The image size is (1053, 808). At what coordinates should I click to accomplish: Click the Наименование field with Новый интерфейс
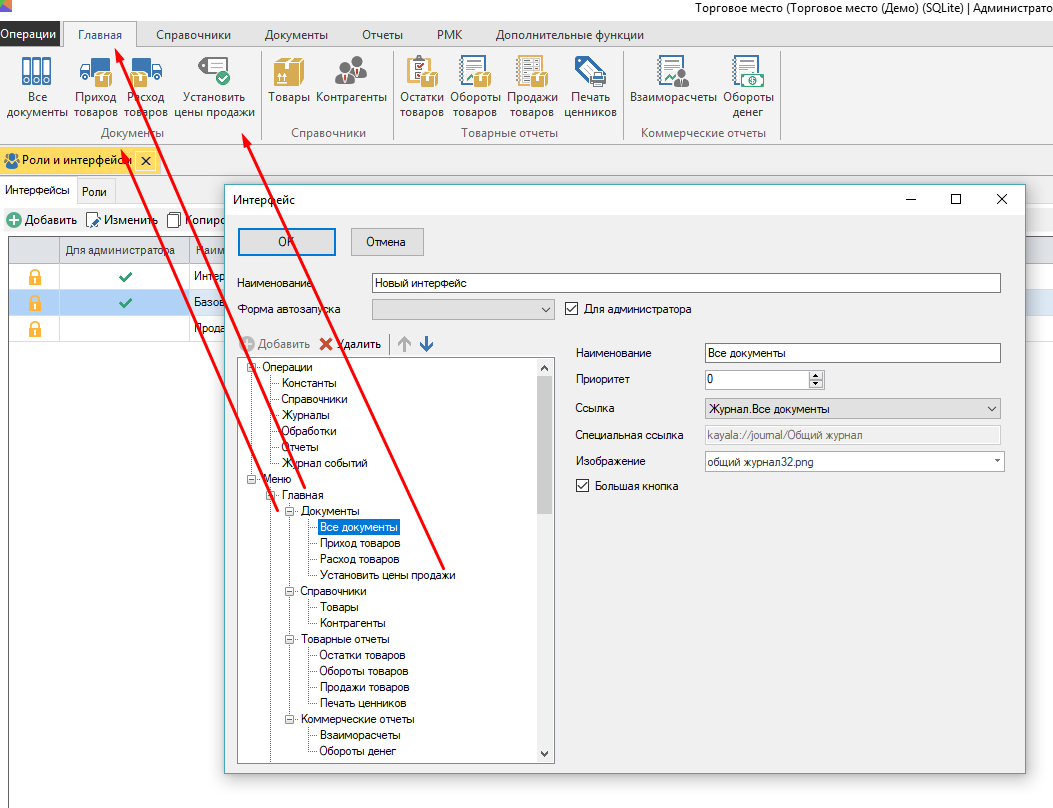click(685, 283)
